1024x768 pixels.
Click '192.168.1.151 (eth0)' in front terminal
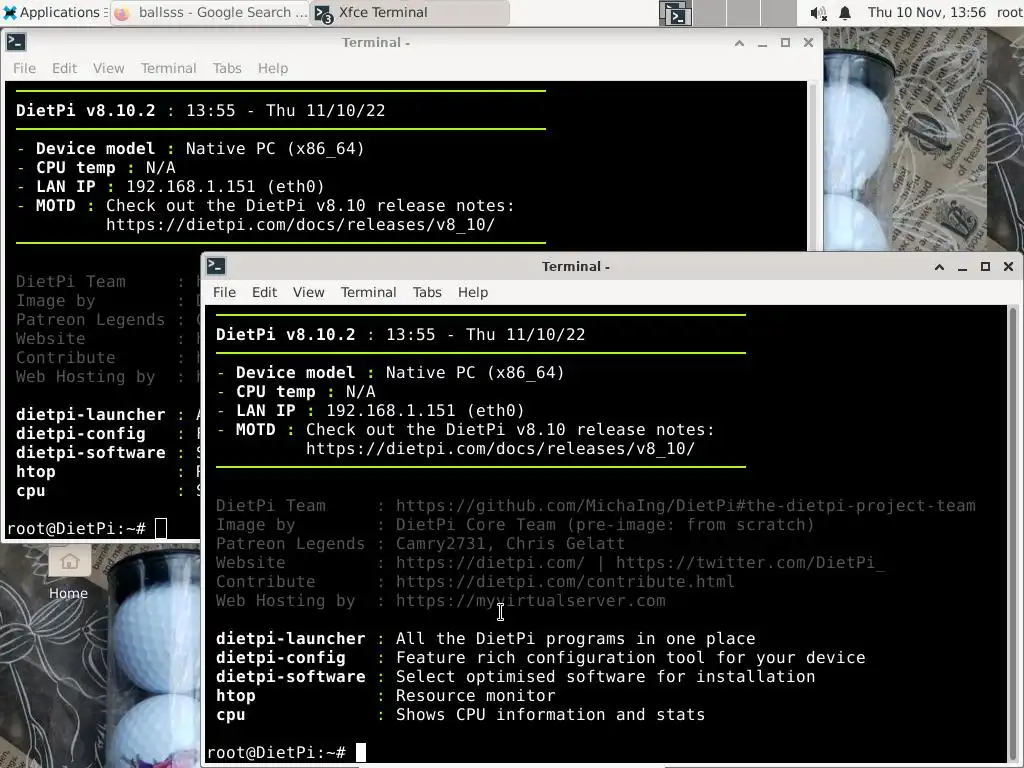pyautogui.click(x=425, y=410)
